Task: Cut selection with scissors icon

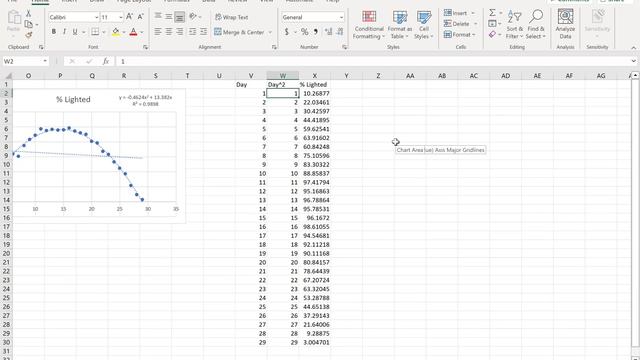Action: tap(29, 14)
